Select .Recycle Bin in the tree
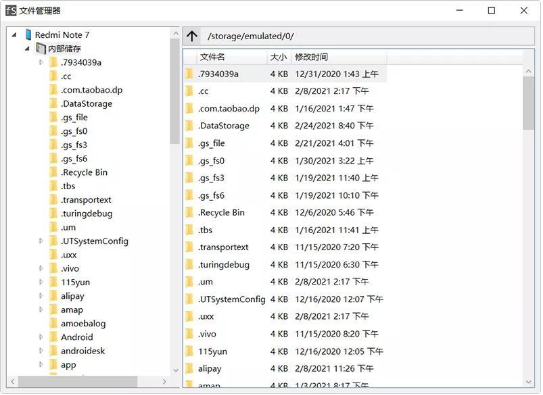This screenshot has height=395, width=543. click(x=84, y=172)
